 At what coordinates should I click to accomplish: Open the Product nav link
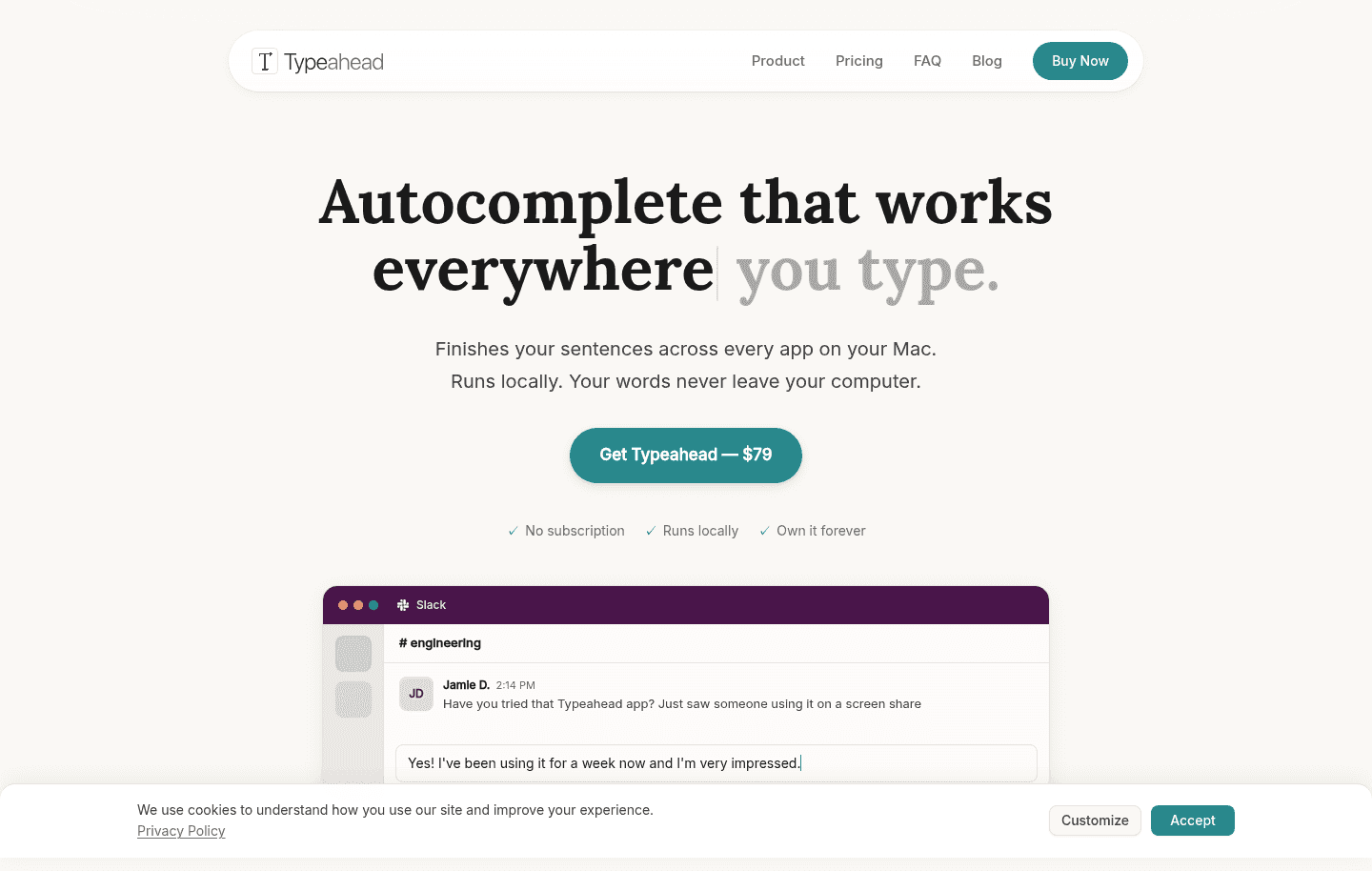778,61
